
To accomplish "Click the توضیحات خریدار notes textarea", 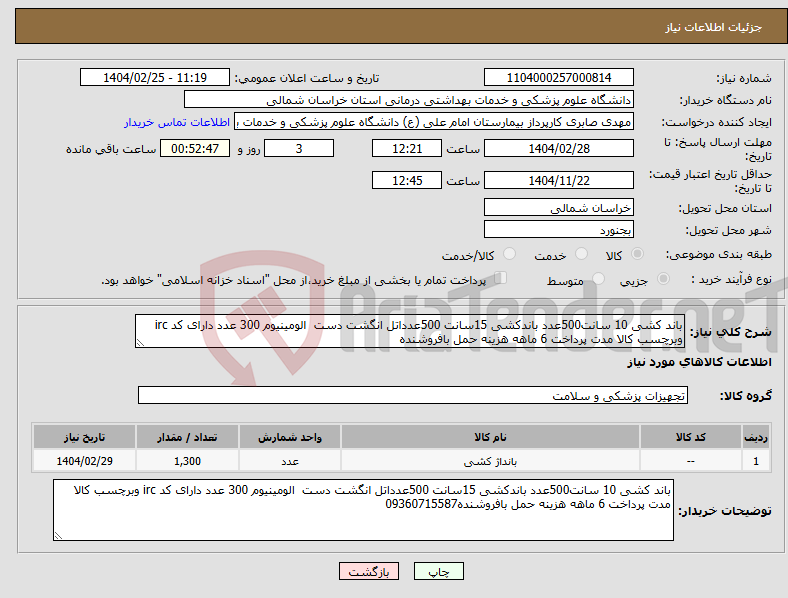I will pyautogui.click(x=363, y=510).
